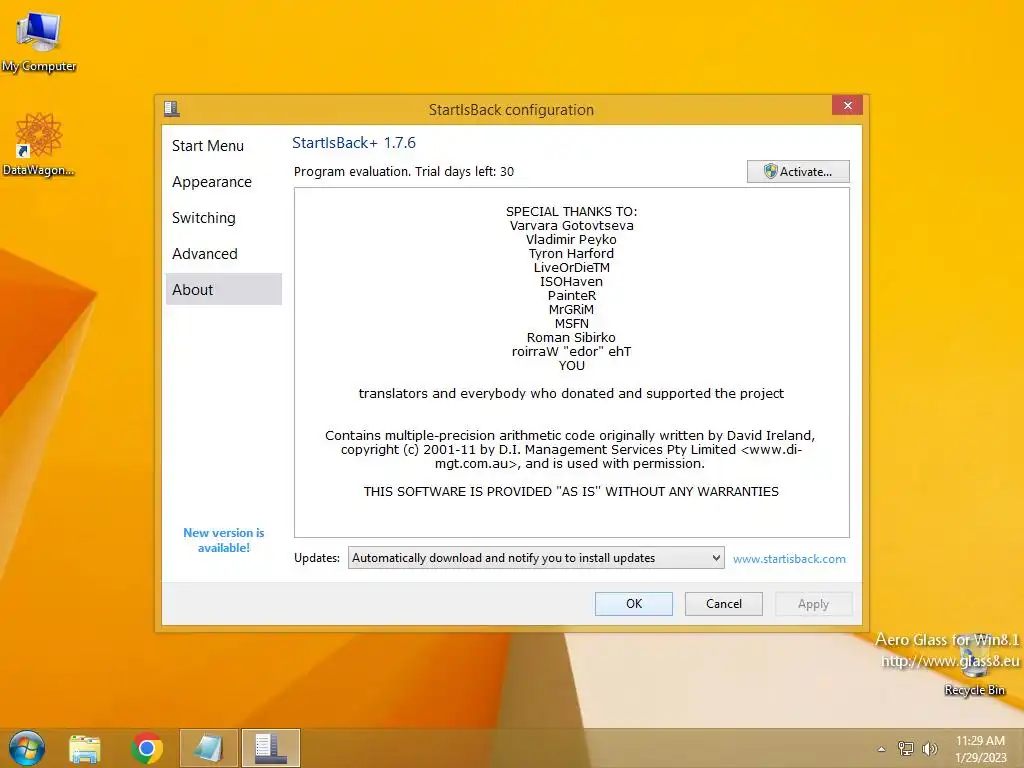Open the volume speaker tray icon
The image size is (1024, 768).
click(930, 748)
